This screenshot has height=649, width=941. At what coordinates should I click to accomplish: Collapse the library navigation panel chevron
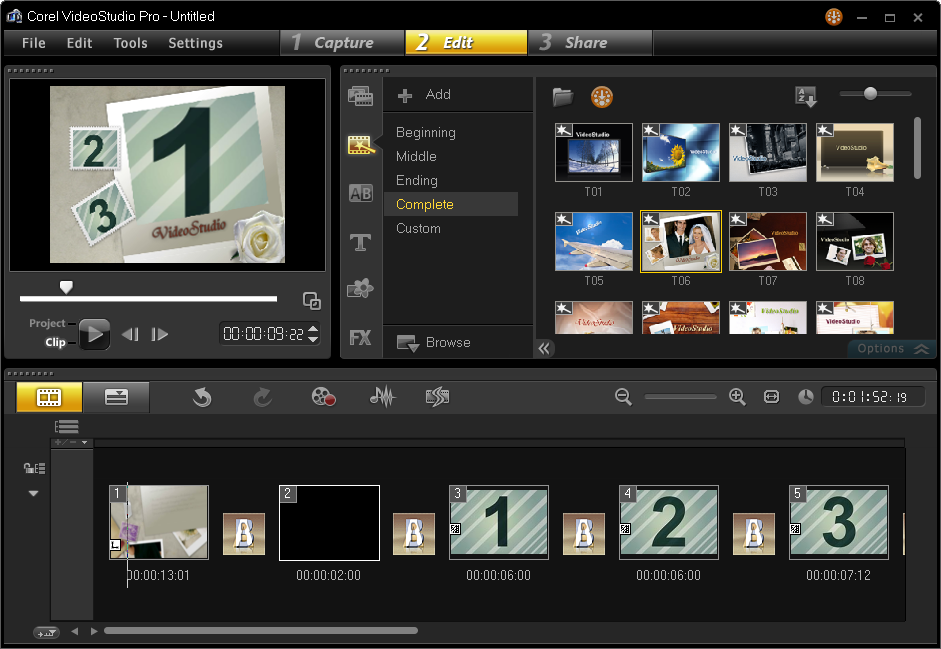(544, 348)
